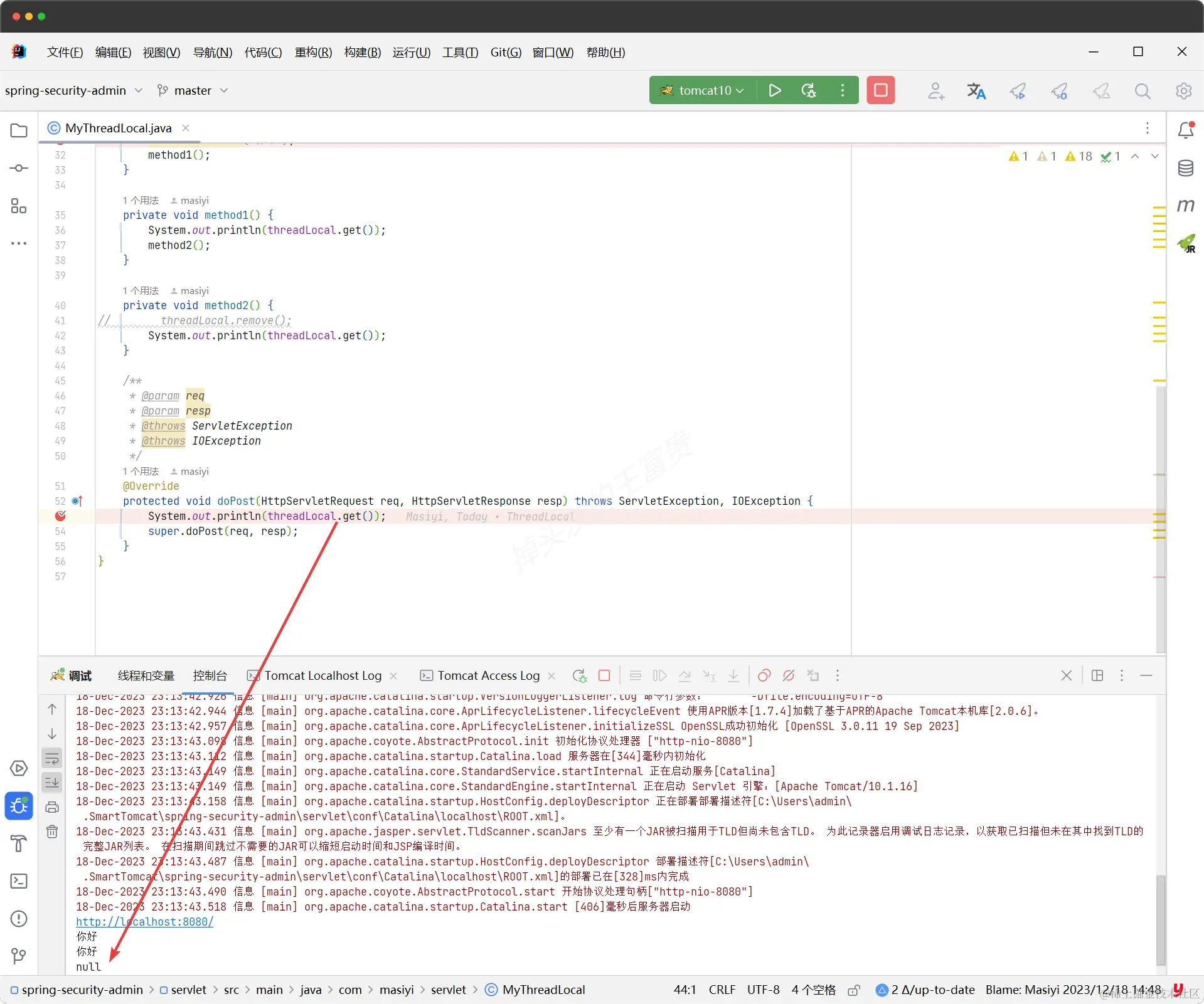Click 44:1 cursor position indicator
1204x1004 pixels.
pyautogui.click(x=685, y=990)
